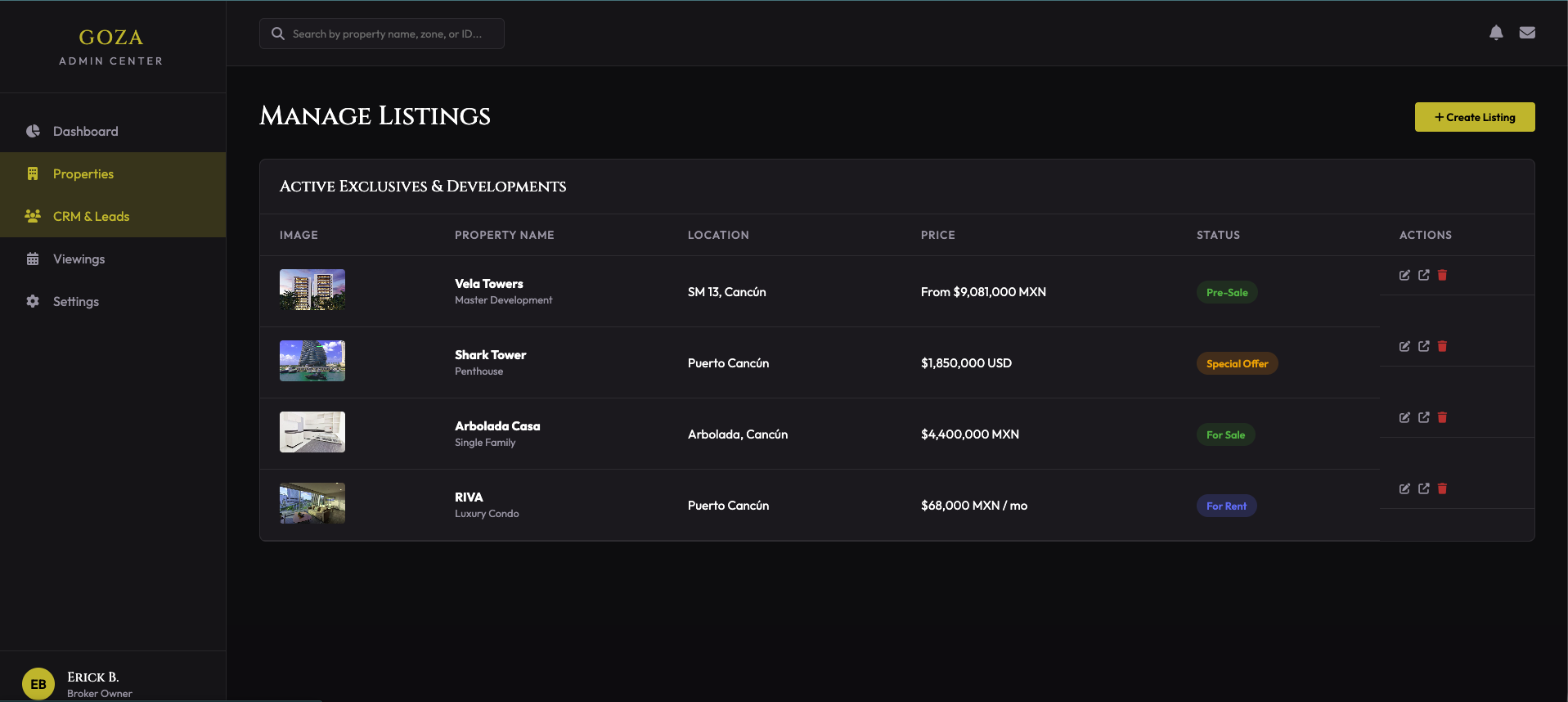1568x702 pixels.
Task: Delete the Arbolada Casa listing
Action: pos(1442,418)
